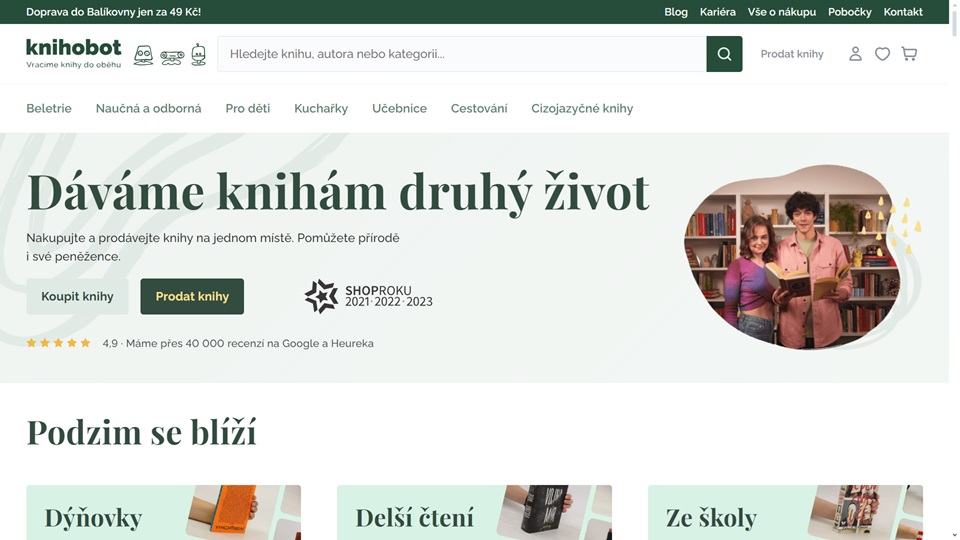Open the user account icon

(x=855, y=54)
